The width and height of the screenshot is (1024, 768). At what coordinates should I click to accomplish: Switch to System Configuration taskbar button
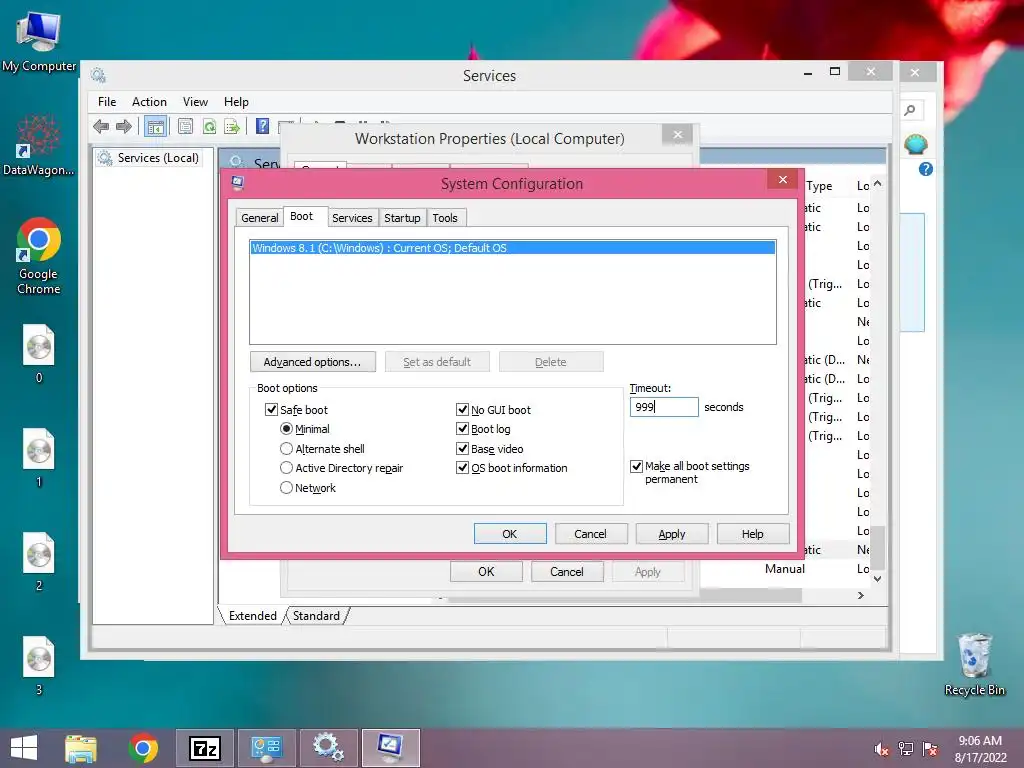pyautogui.click(x=390, y=748)
